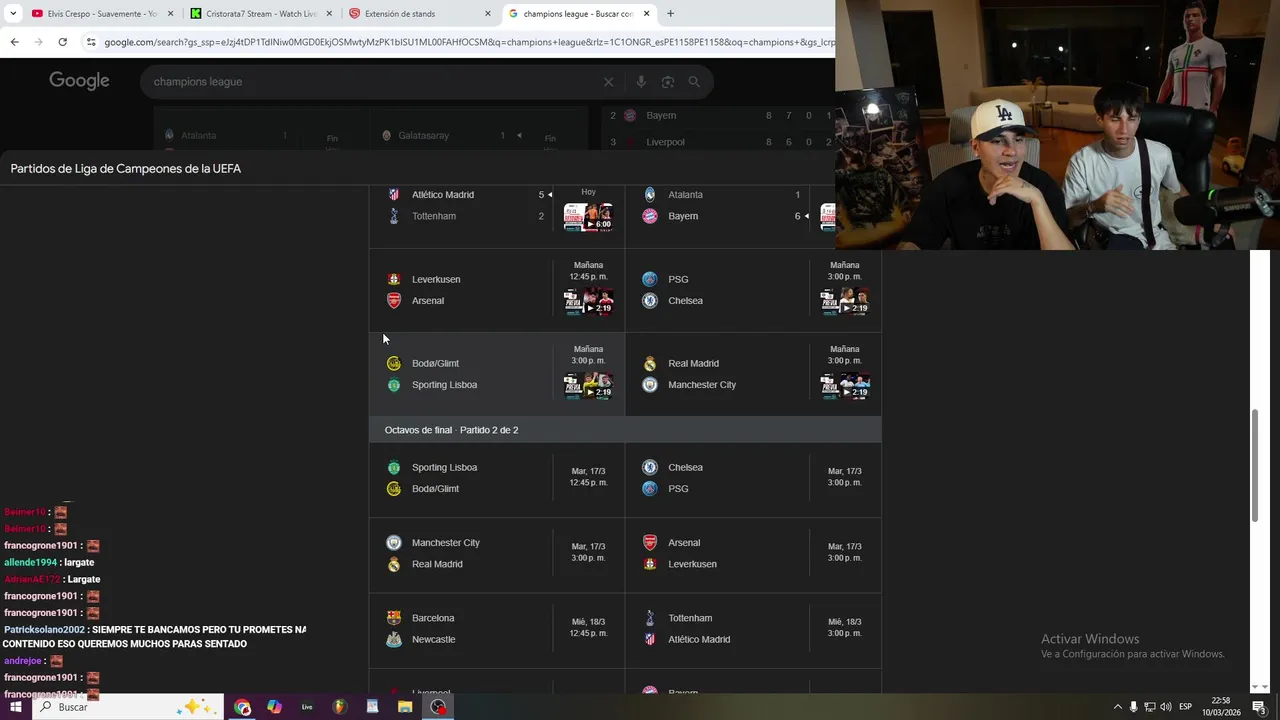Click the Google logo

(x=79, y=81)
